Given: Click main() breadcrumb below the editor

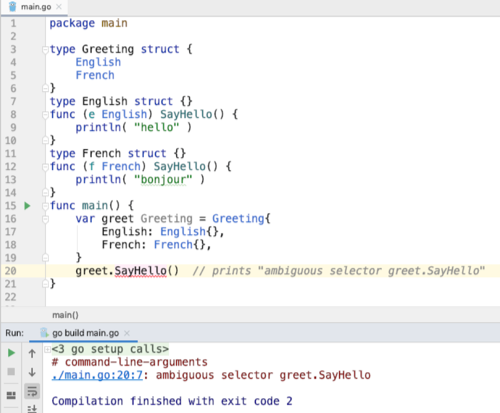Looking at the screenshot, I should [x=65, y=315].
